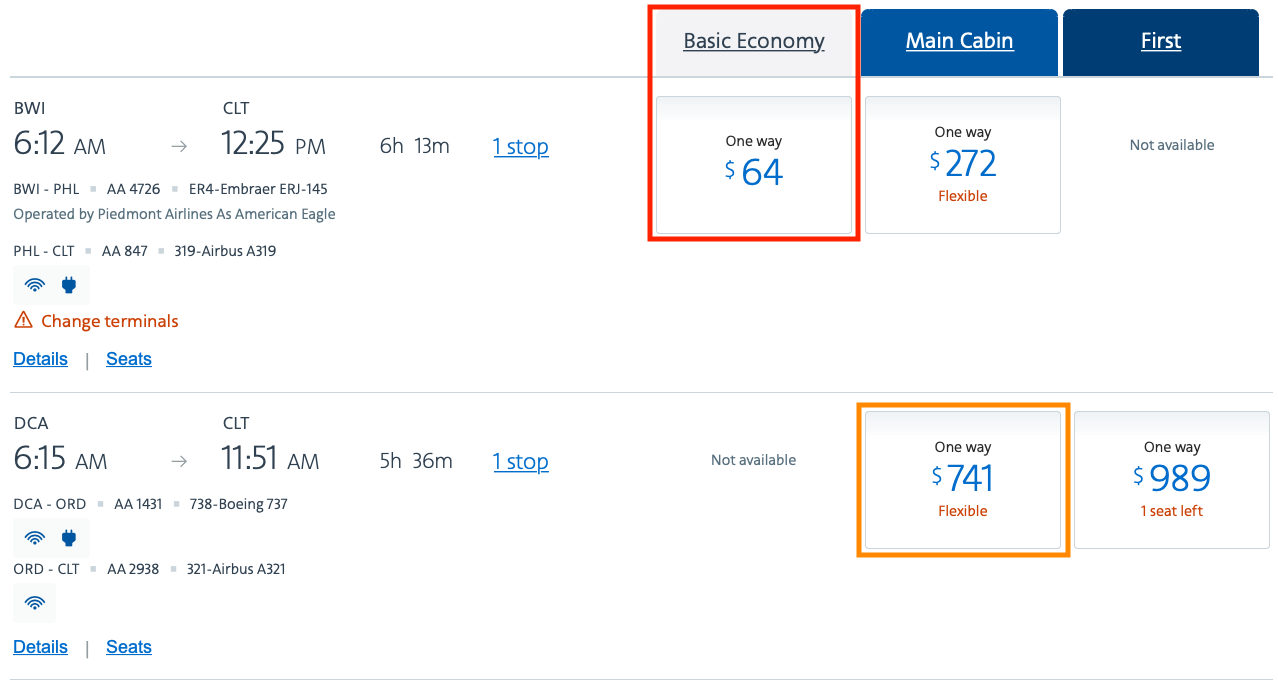Click the Wi-Fi icon under ORD - CLT
The width and height of the screenshot is (1278, 689).
coord(35,603)
